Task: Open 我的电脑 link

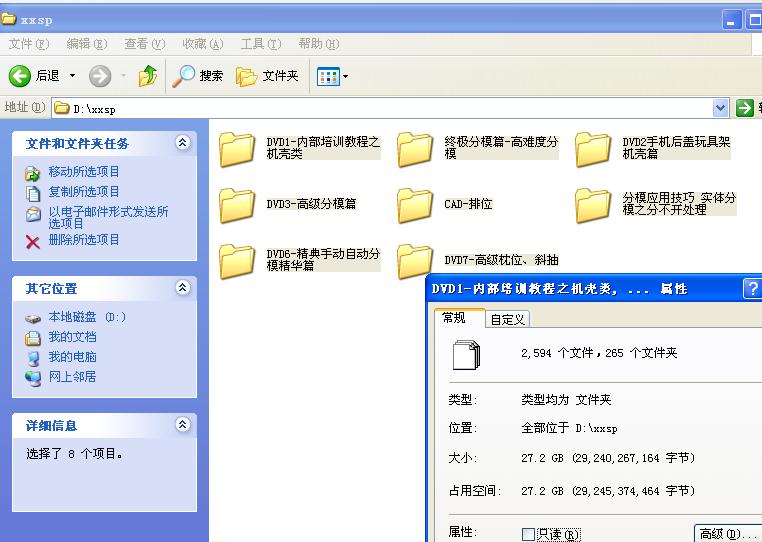Action: click(72, 357)
